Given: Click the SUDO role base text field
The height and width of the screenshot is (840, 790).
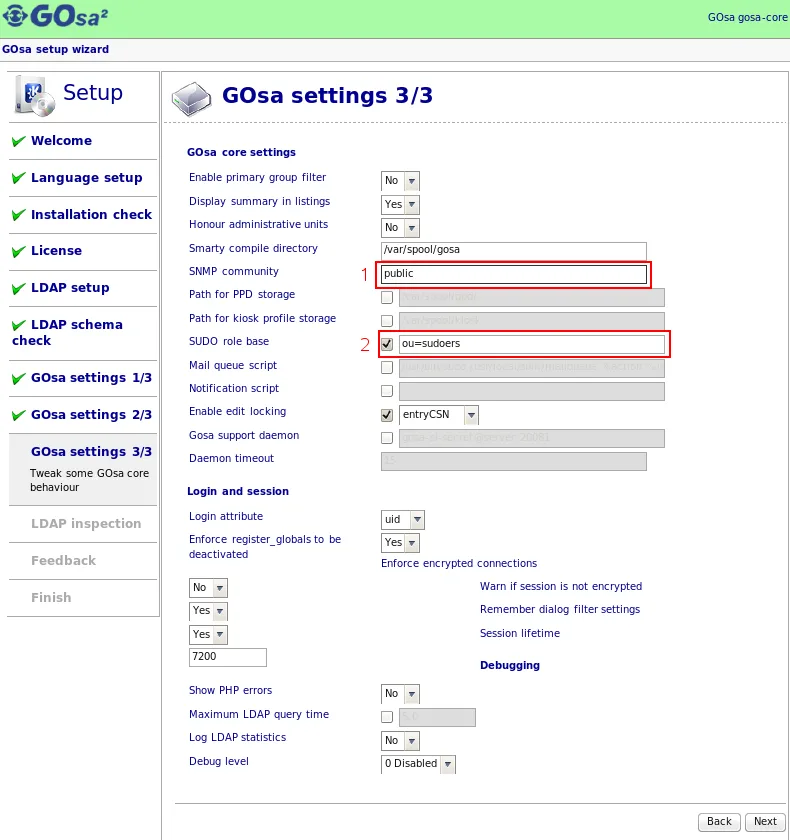Looking at the screenshot, I should point(532,344).
